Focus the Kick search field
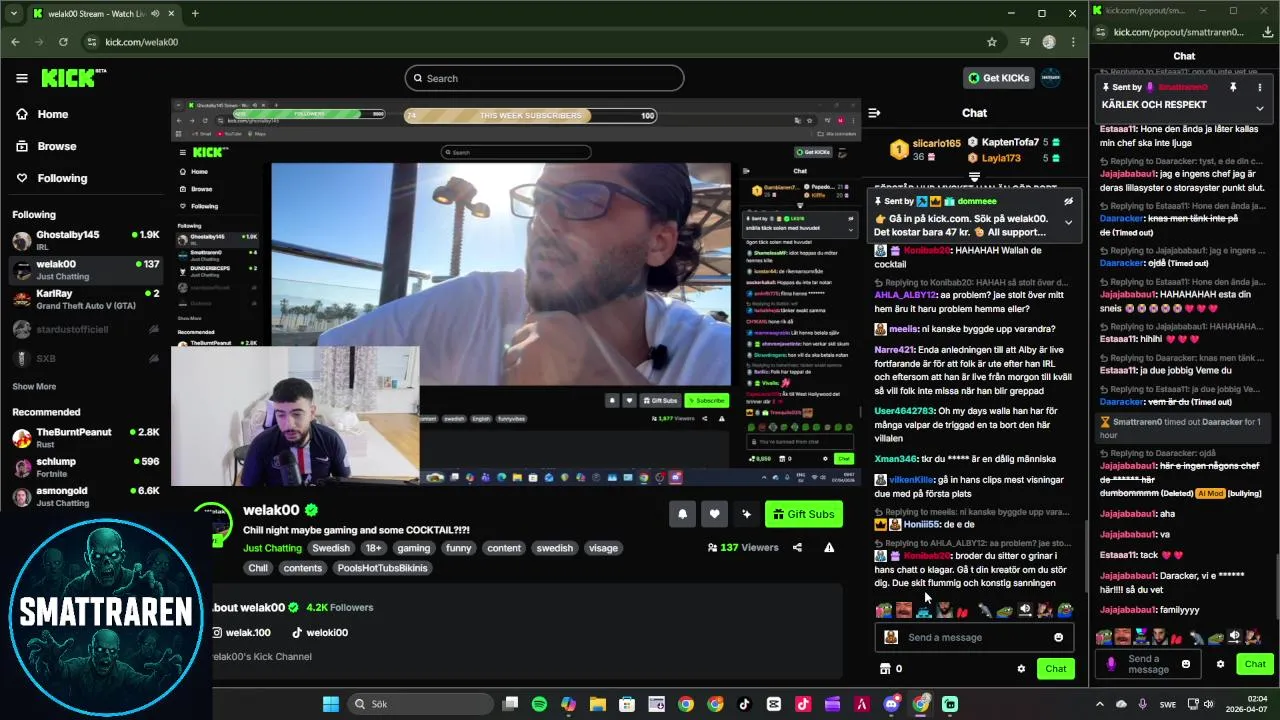The height and width of the screenshot is (720, 1280). pos(544,78)
